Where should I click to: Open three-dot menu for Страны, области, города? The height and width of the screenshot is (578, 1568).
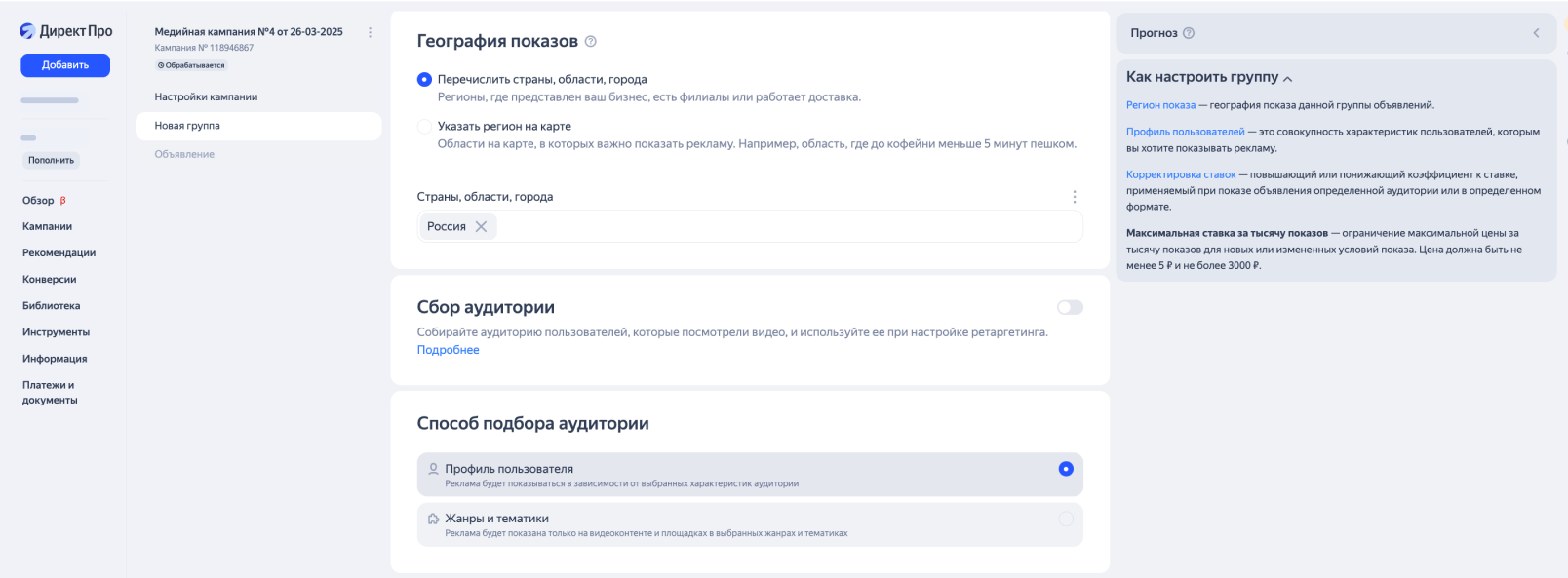[1075, 197]
